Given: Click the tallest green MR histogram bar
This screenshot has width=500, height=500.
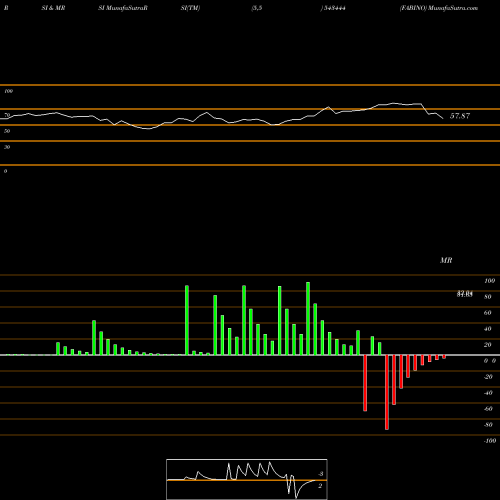Looking at the screenshot, I should [x=308, y=318].
